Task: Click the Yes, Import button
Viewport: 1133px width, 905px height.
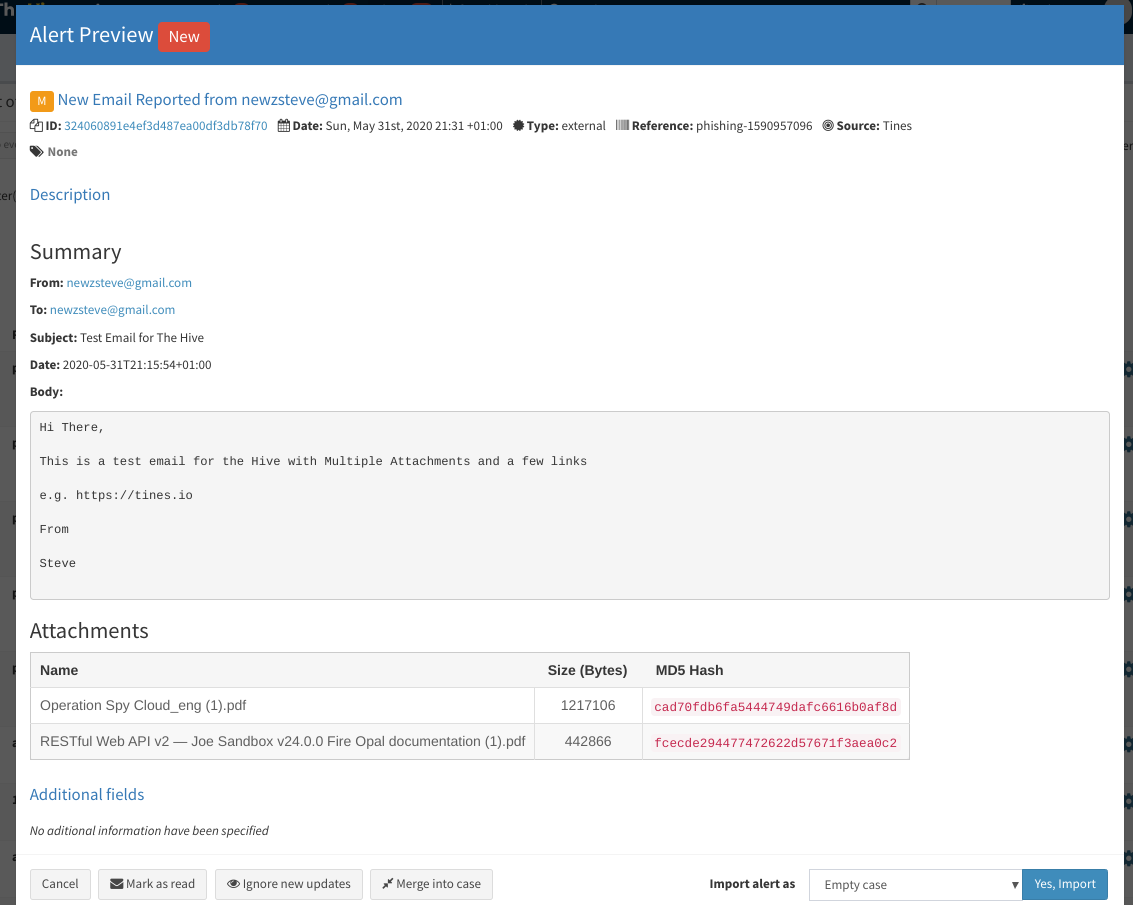Action: (1064, 884)
